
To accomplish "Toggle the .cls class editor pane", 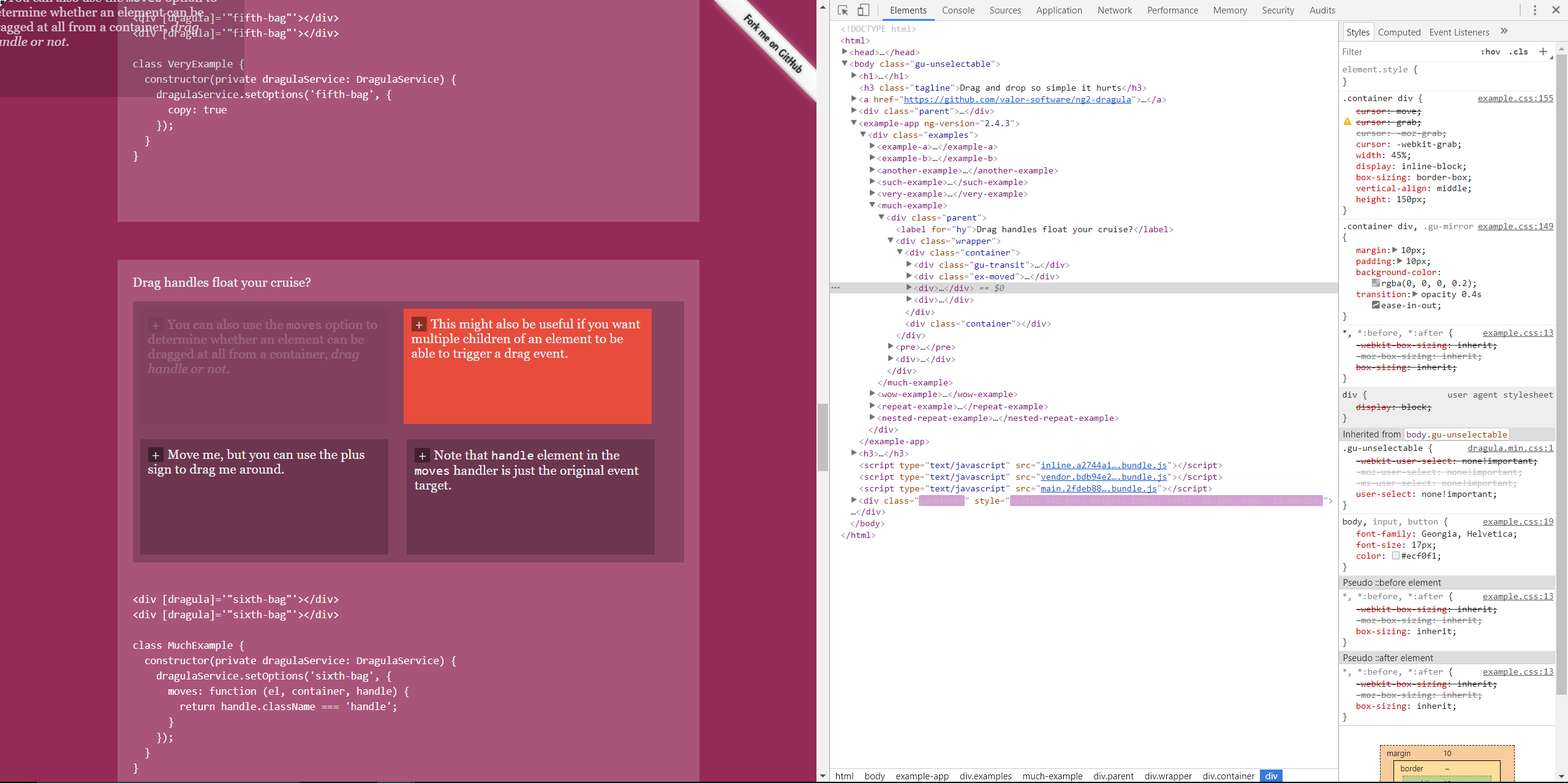I will coord(1520,51).
